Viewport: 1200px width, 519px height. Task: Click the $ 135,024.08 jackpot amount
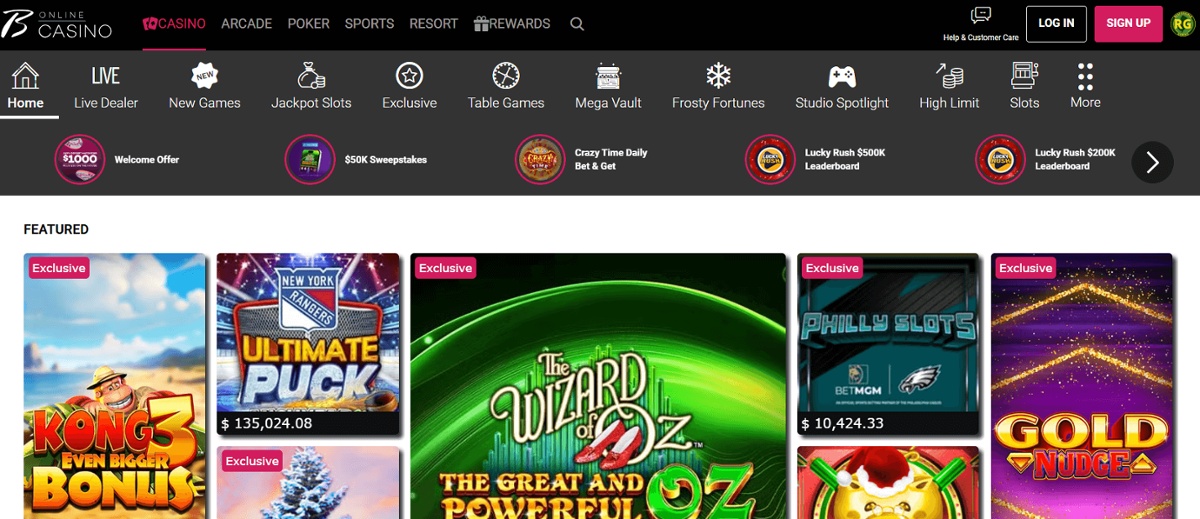click(x=267, y=424)
